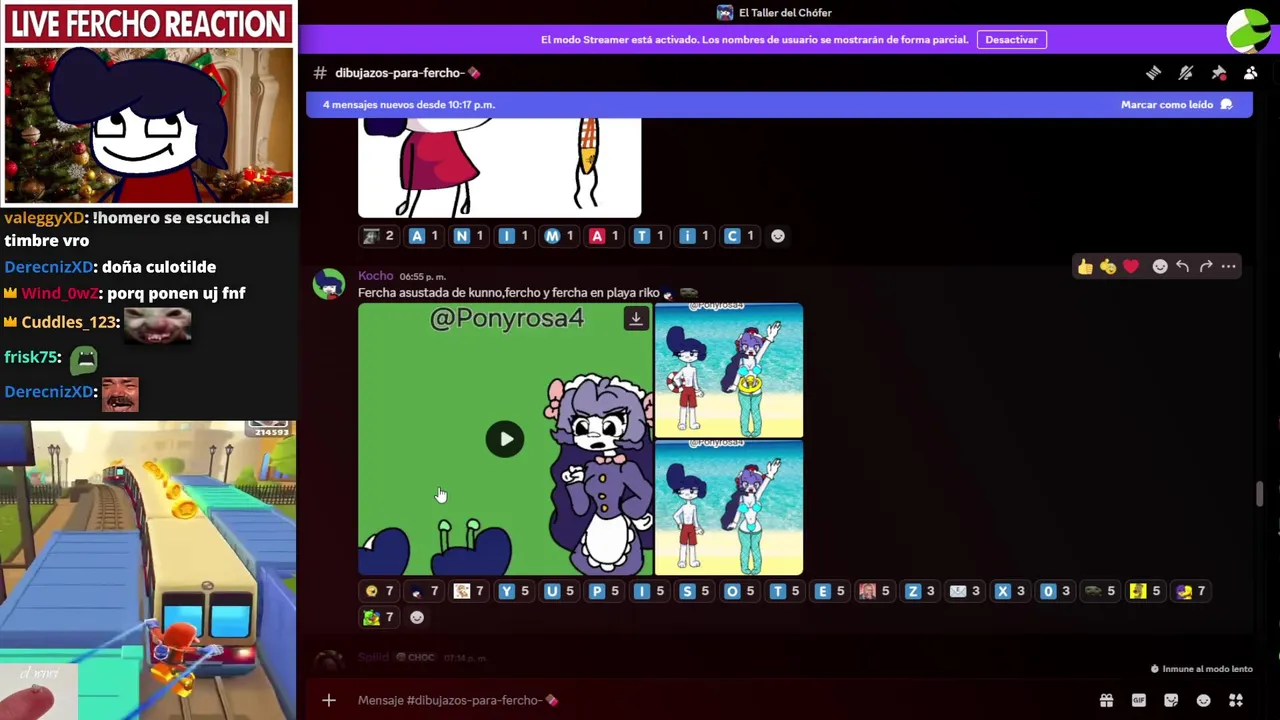
Task: Open the gift icon in message bar
Action: click(1106, 700)
